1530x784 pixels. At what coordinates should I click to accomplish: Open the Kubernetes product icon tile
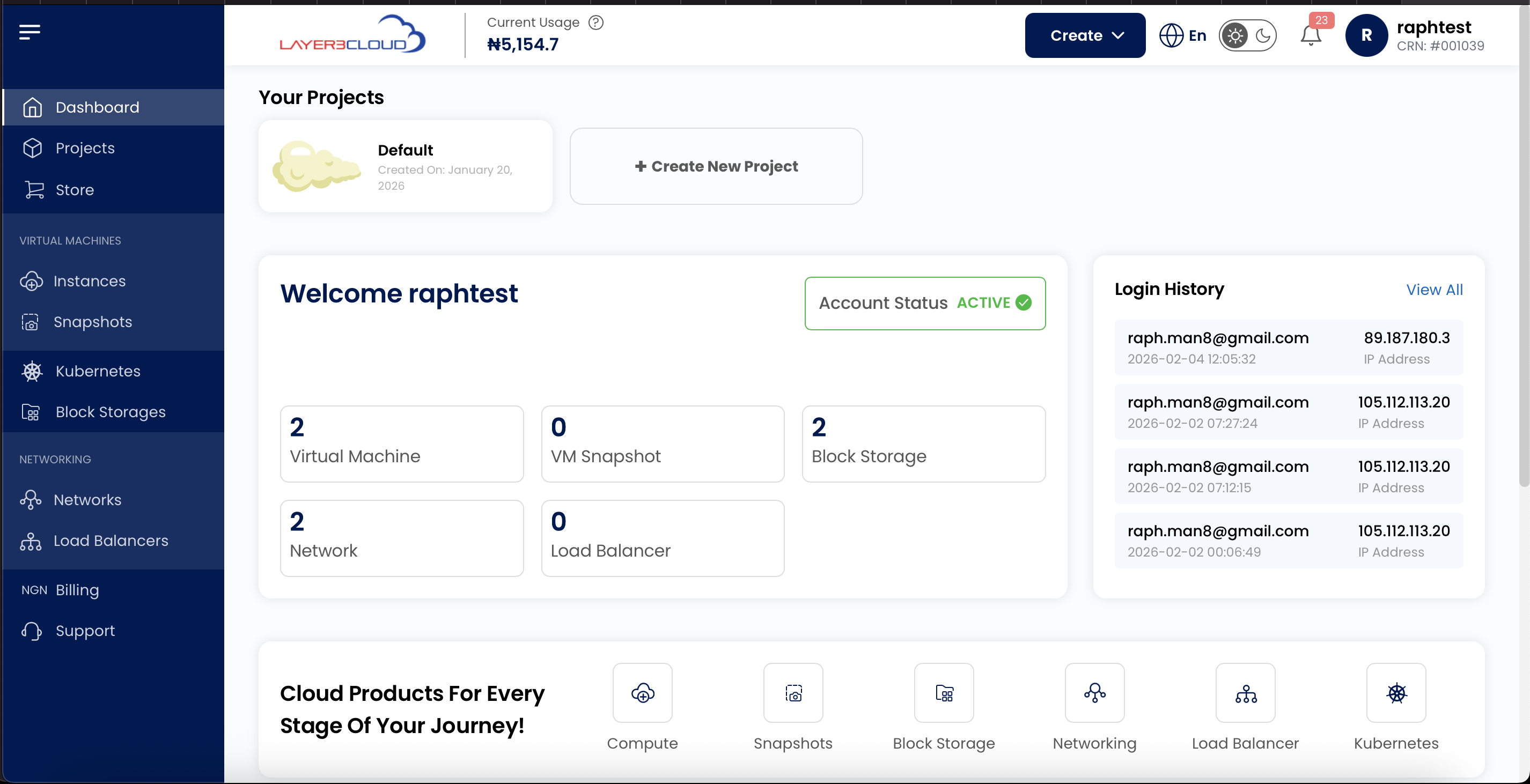click(1396, 693)
